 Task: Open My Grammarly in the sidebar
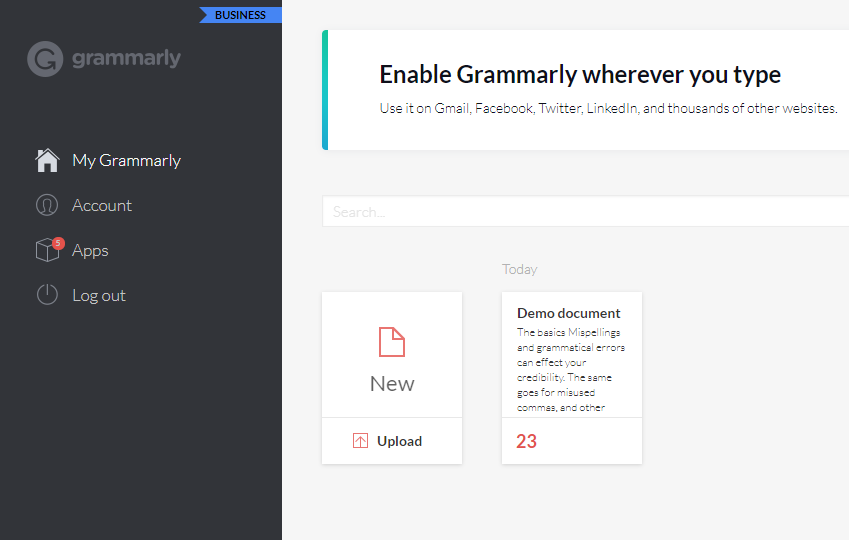[x=127, y=161]
